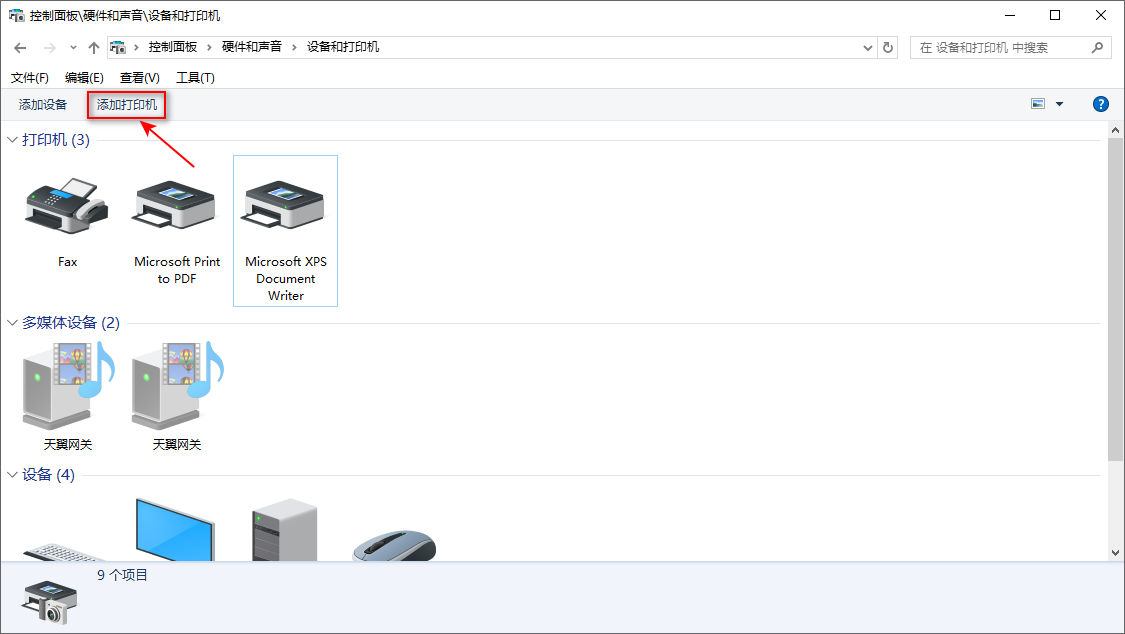Go forward to next location

(x=50, y=47)
